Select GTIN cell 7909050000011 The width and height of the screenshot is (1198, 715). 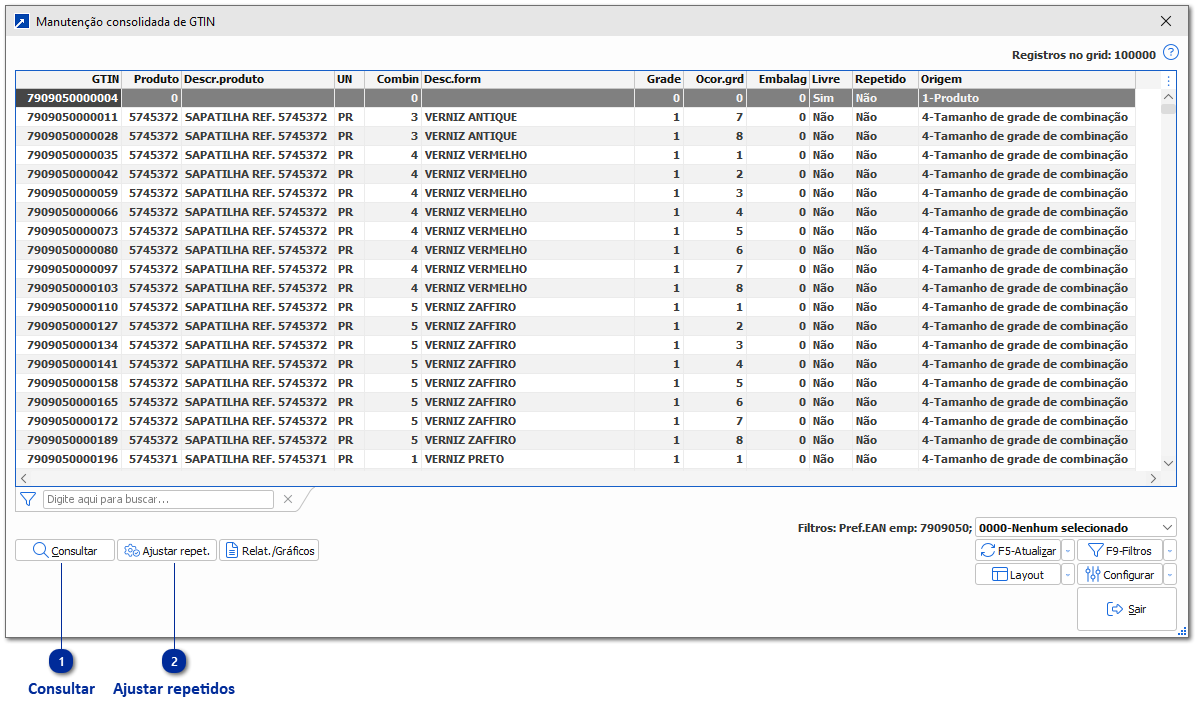point(69,118)
